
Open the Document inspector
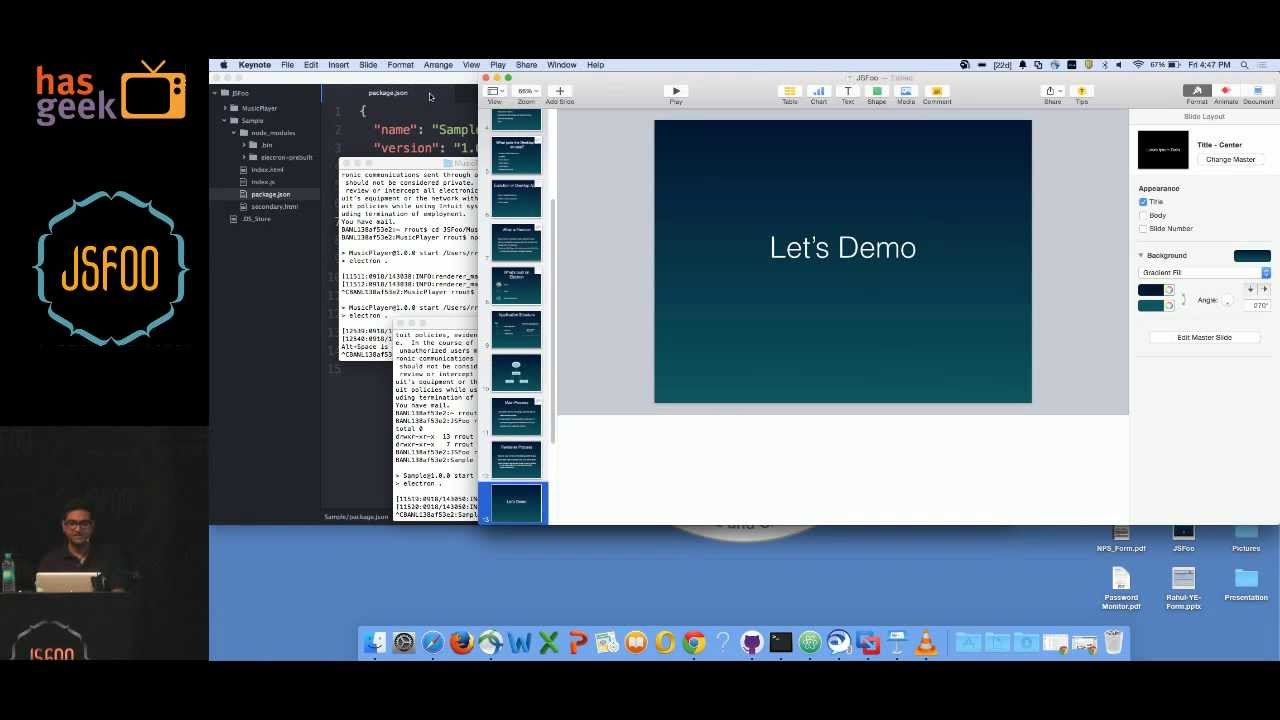pyautogui.click(x=1258, y=91)
